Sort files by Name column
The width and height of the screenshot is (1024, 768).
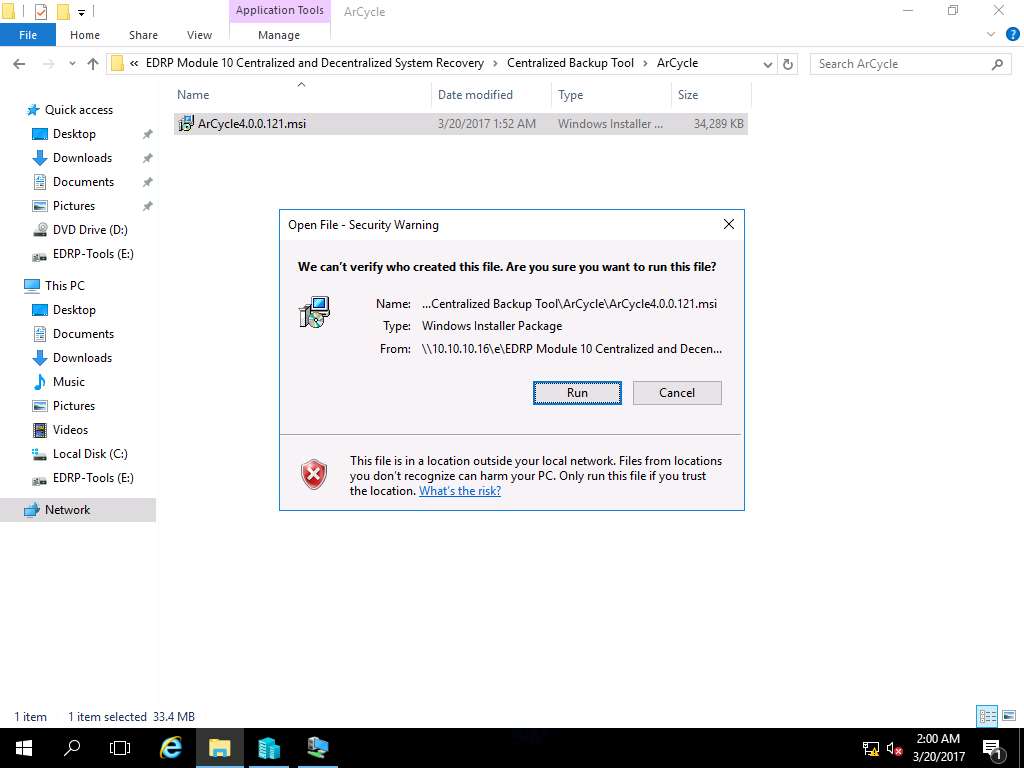(x=300, y=95)
